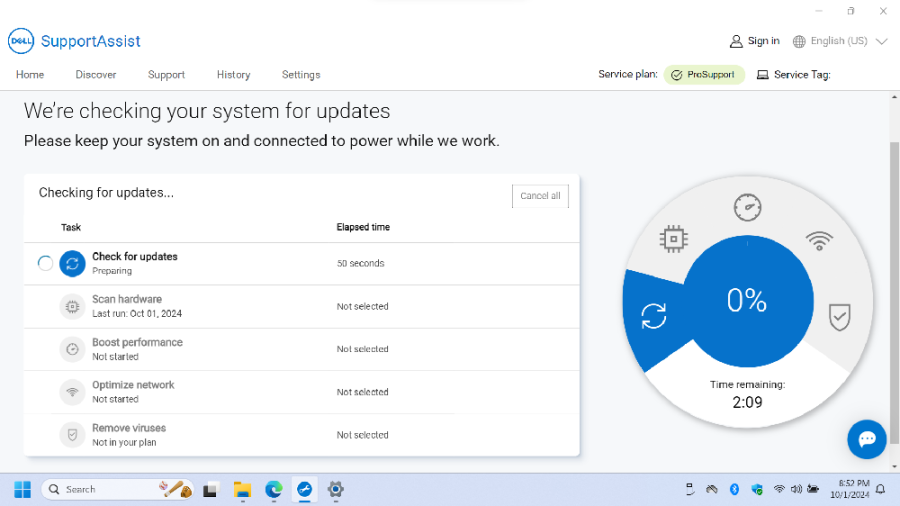Expand the English (US) language dropdown

[x=840, y=41]
